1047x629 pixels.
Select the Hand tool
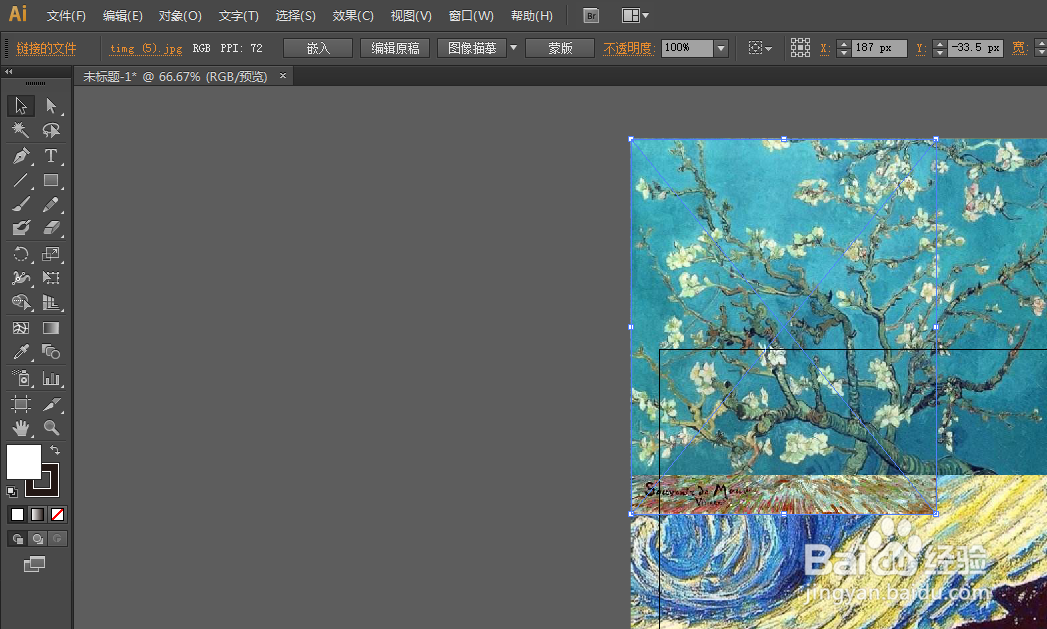[21, 427]
